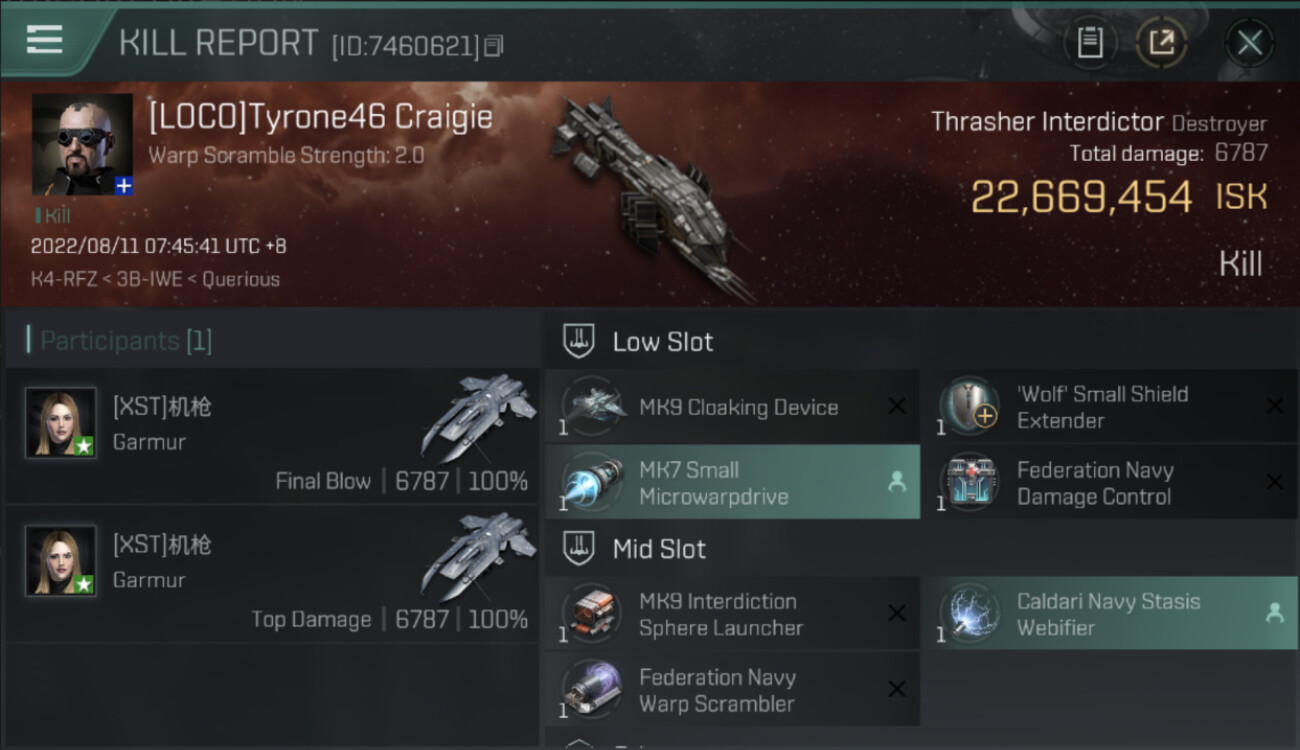Image resolution: width=1300 pixels, height=750 pixels.
Task: Open the clipboard report icon
Action: (x=1089, y=43)
